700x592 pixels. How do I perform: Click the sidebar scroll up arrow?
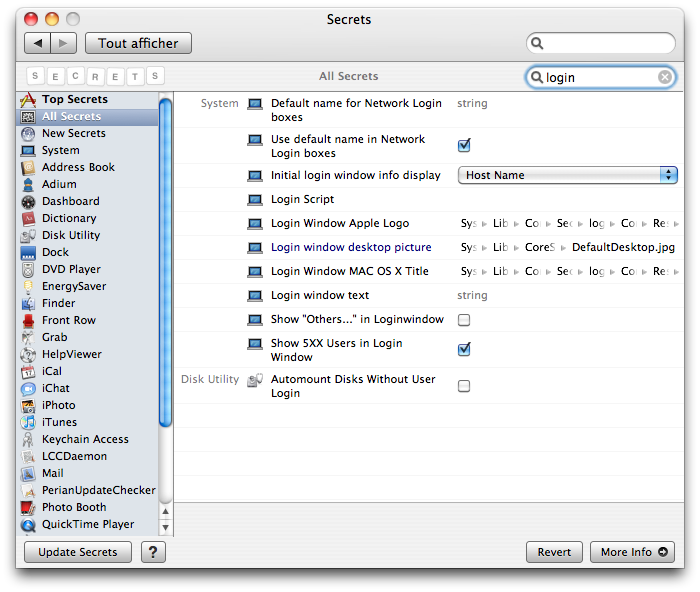pyautogui.click(x=166, y=511)
